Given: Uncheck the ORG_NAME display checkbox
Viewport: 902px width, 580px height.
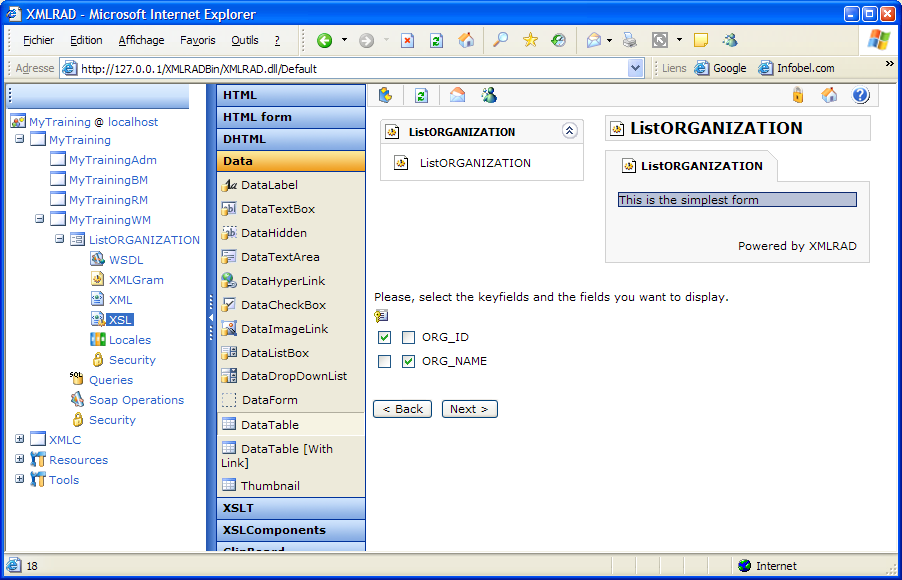Looking at the screenshot, I should click(408, 362).
